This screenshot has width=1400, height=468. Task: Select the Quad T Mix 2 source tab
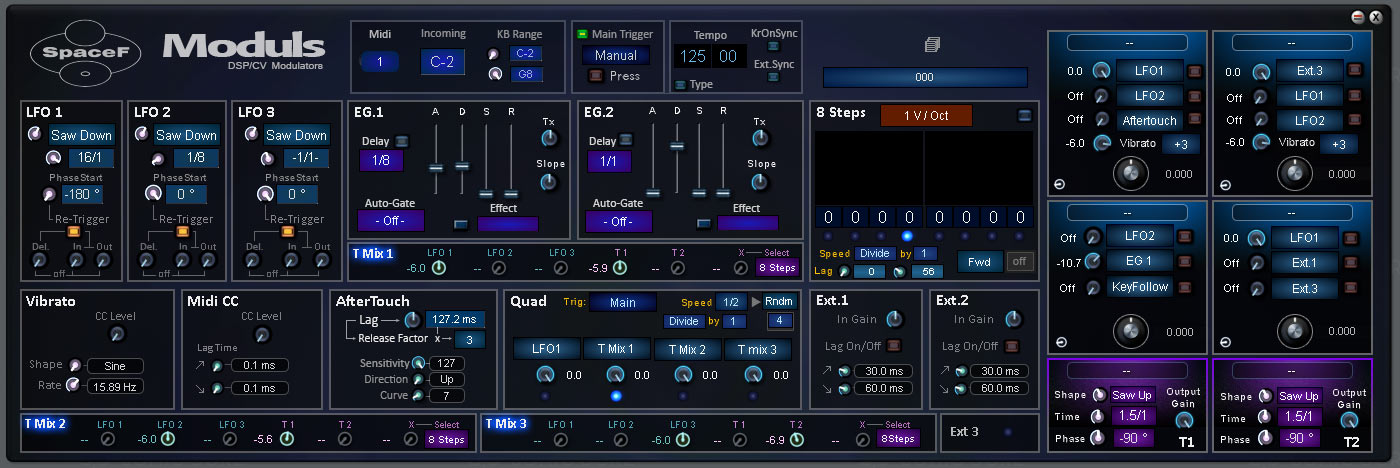pos(687,349)
